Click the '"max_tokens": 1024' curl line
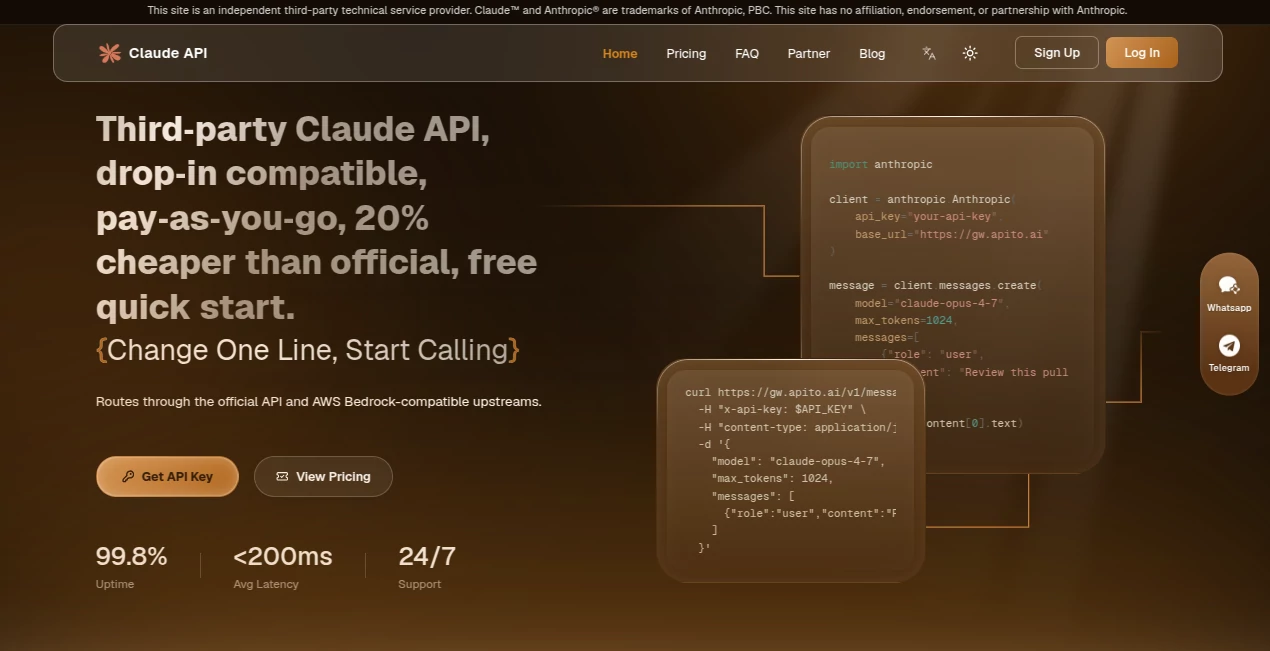 click(x=772, y=478)
